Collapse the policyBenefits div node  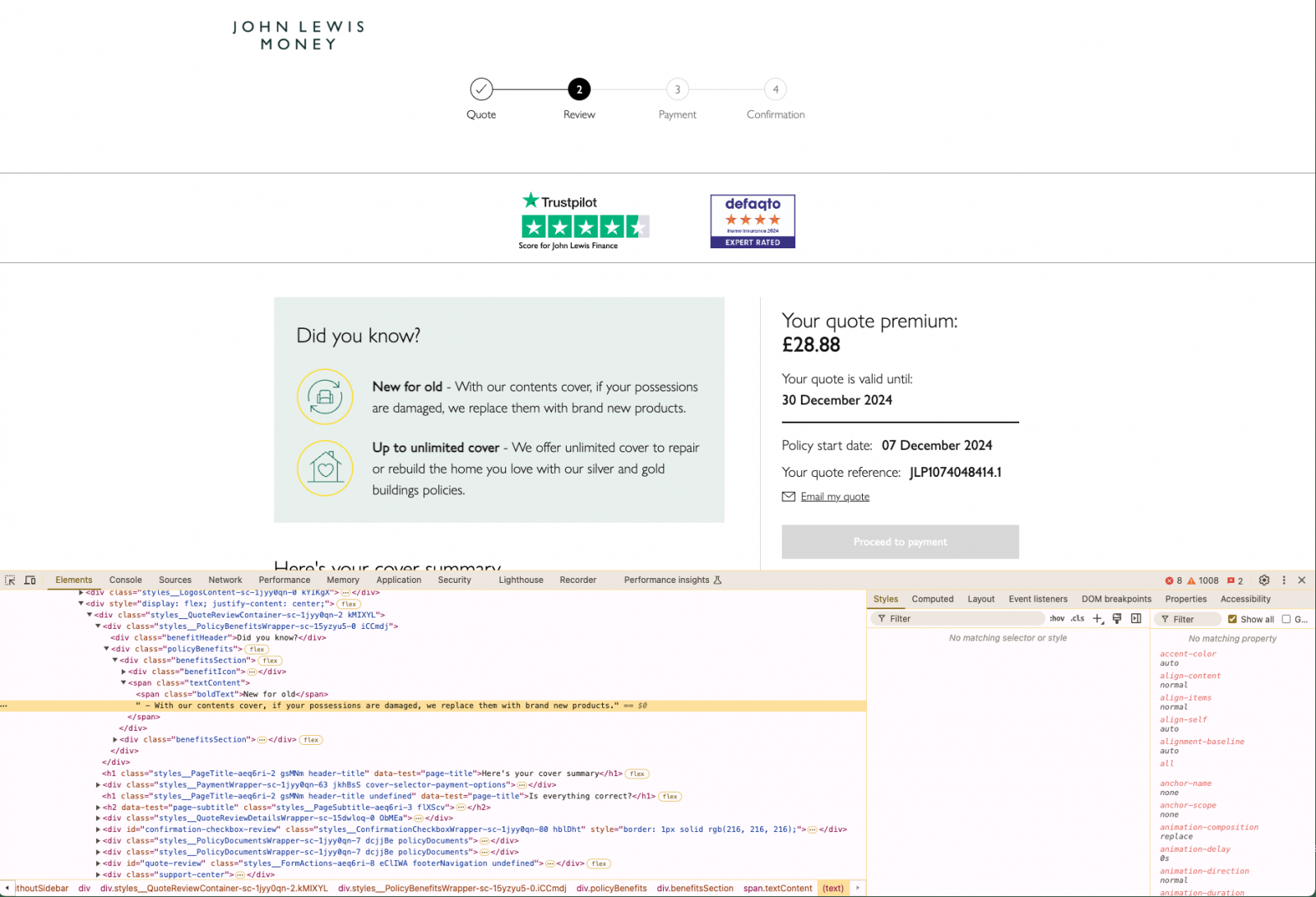click(x=106, y=649)
